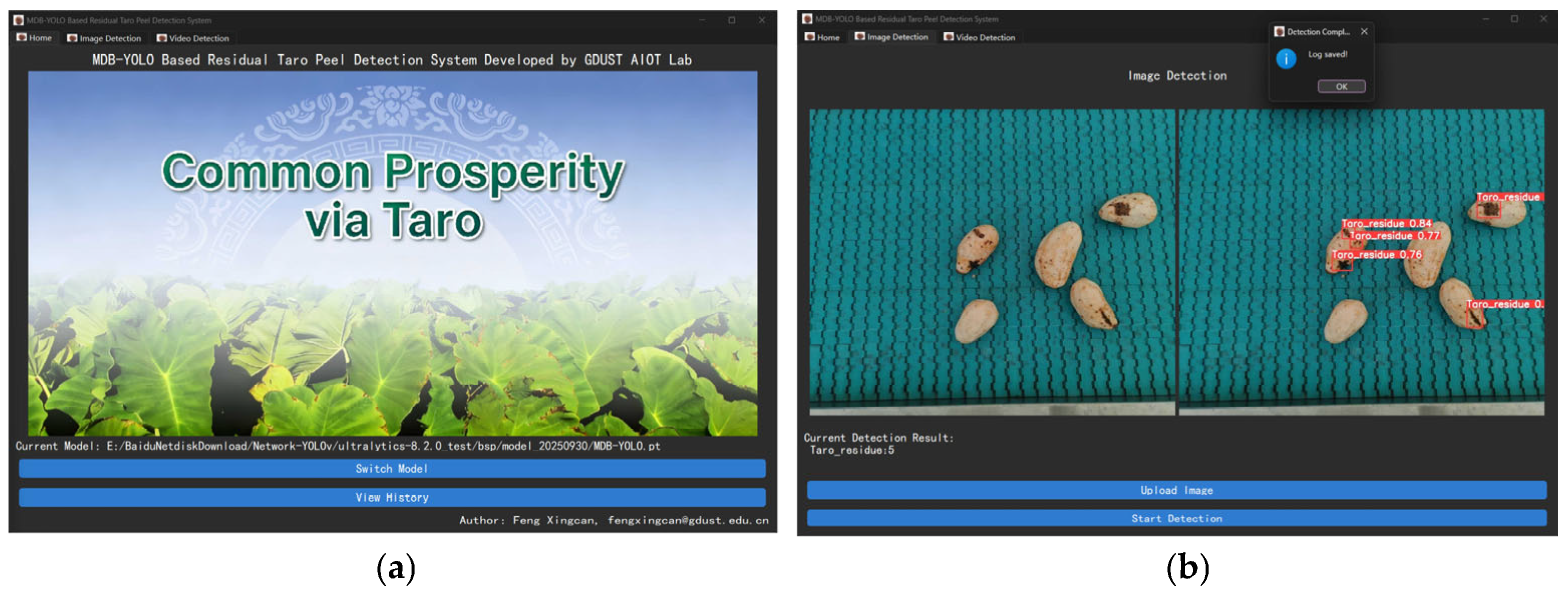Click Video Detection tab icon in left window
This screenshot has width=1568, height=594.
[x=162, y=38]
